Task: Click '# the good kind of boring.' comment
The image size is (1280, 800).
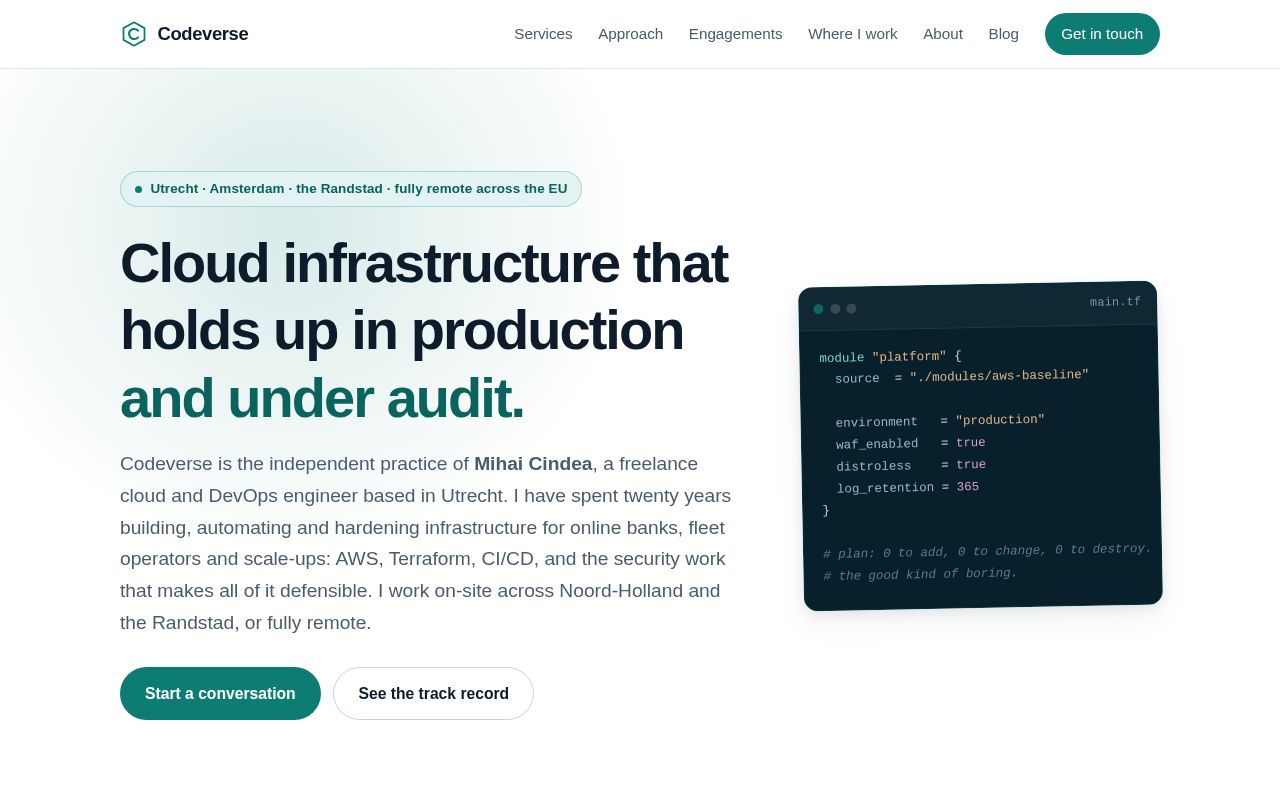Action: pos(920,574)
